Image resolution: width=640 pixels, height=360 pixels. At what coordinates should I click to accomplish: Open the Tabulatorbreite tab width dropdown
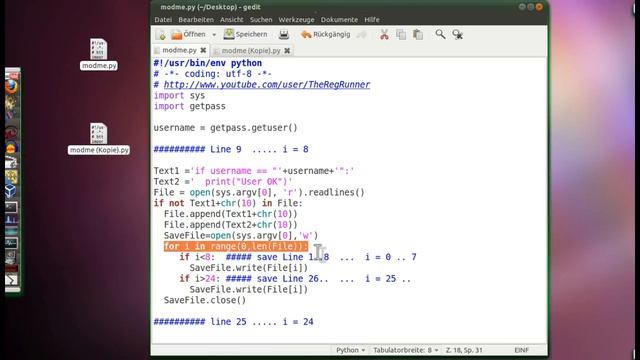(x=405, y=350)
